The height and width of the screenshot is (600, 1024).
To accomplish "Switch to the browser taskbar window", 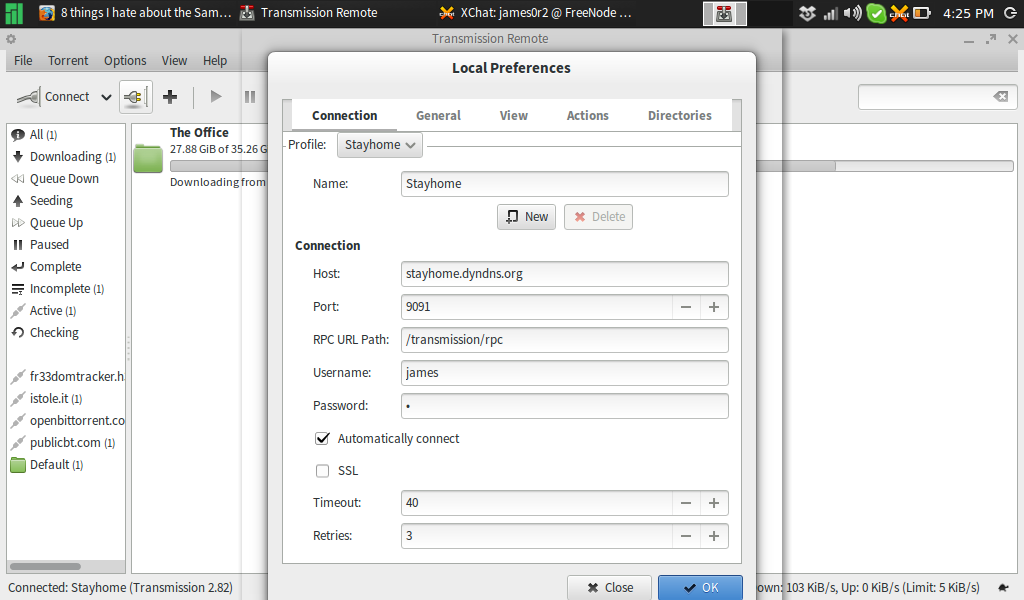I will (135, 13).
